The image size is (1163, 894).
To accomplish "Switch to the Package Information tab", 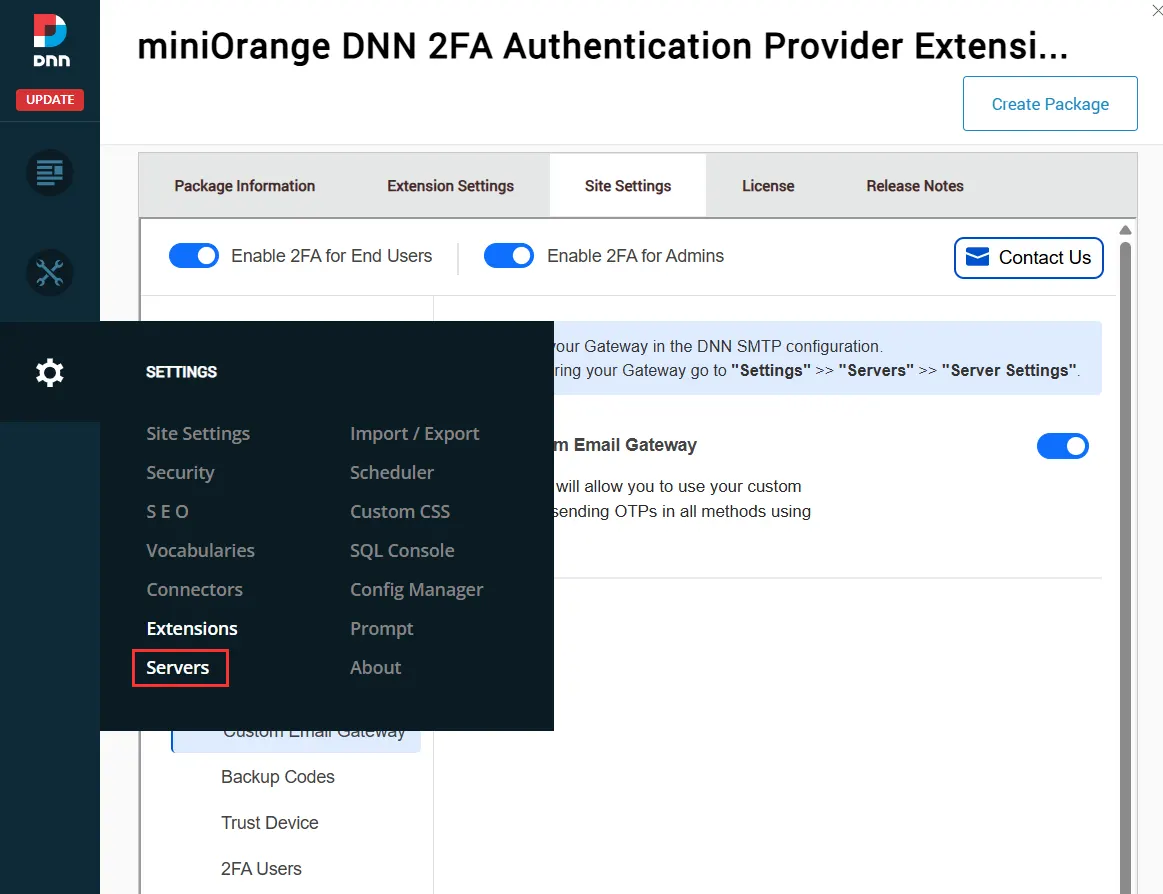I will (x=244, y=185).
